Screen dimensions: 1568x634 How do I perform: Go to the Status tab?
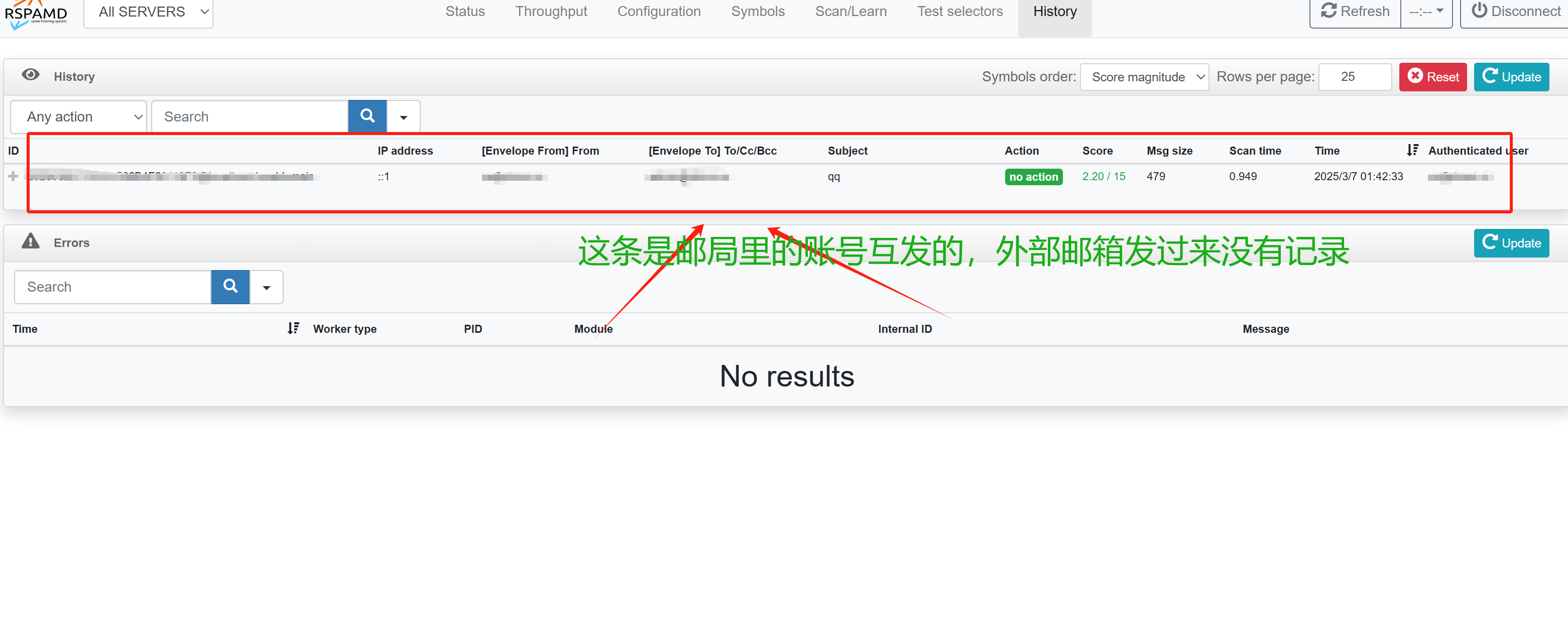click(x=465, y=12)
